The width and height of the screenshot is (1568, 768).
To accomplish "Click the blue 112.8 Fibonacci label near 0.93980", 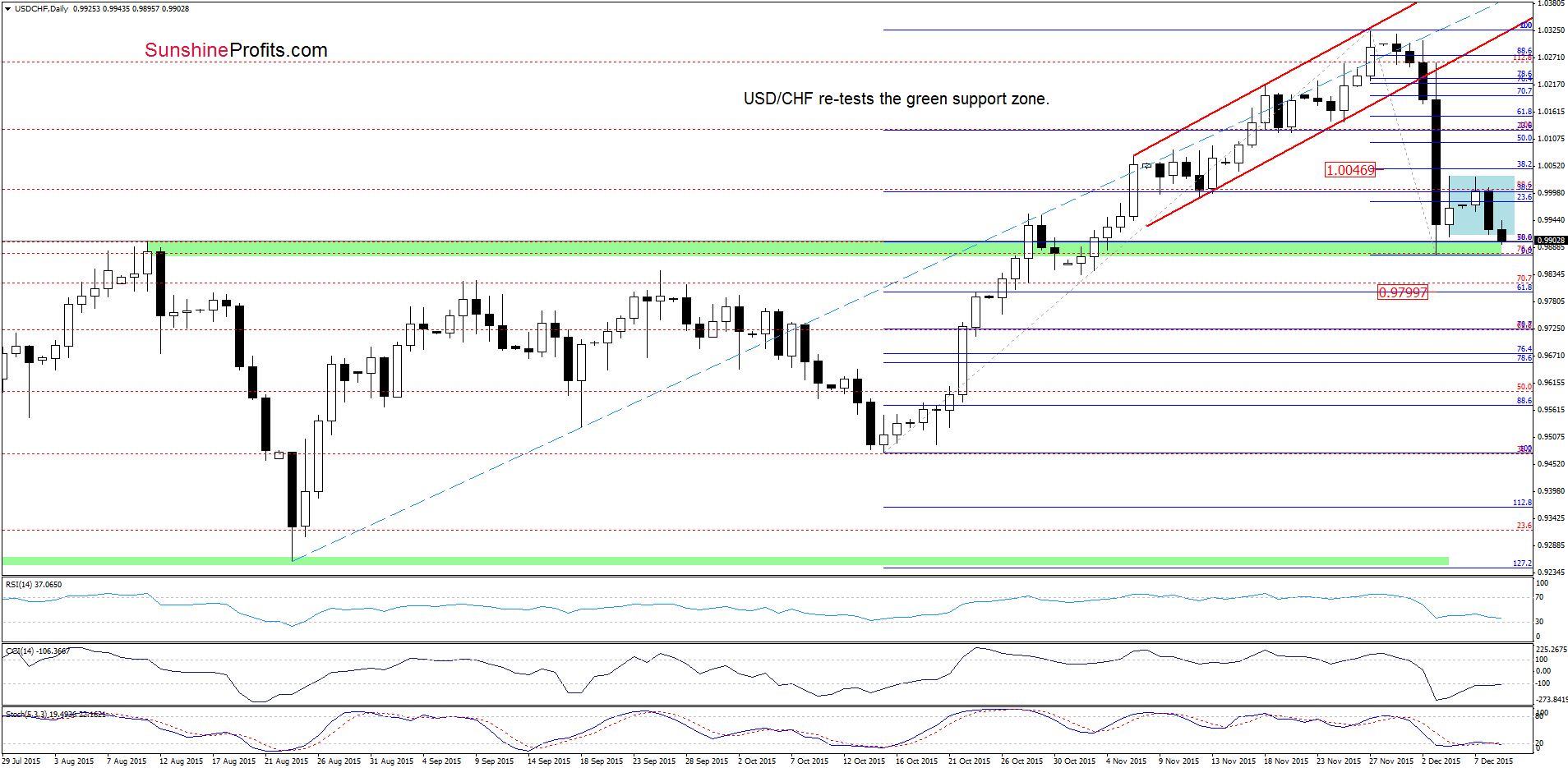I will coord(1522,503).
